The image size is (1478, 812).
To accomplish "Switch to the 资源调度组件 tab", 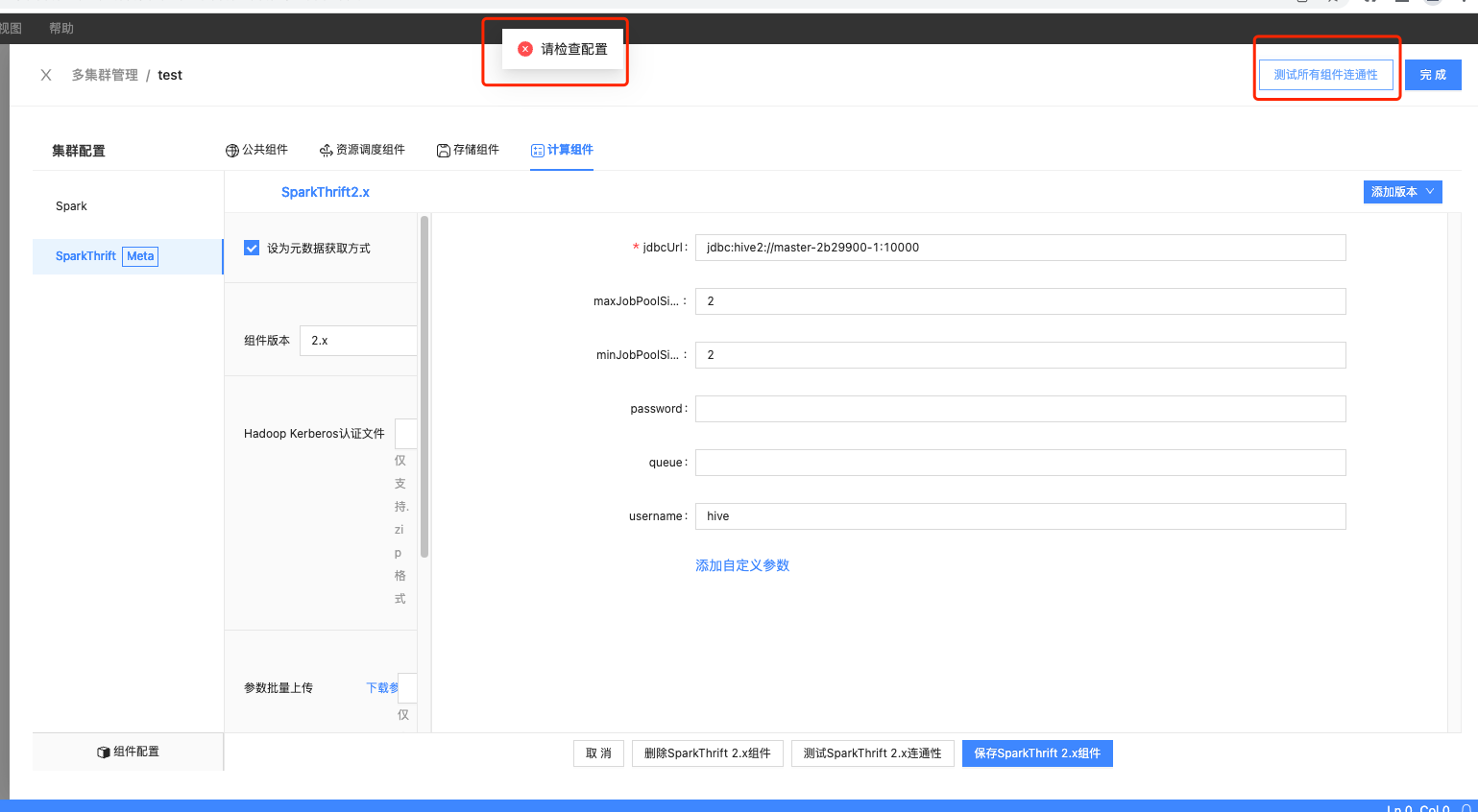I will point(362,150).
